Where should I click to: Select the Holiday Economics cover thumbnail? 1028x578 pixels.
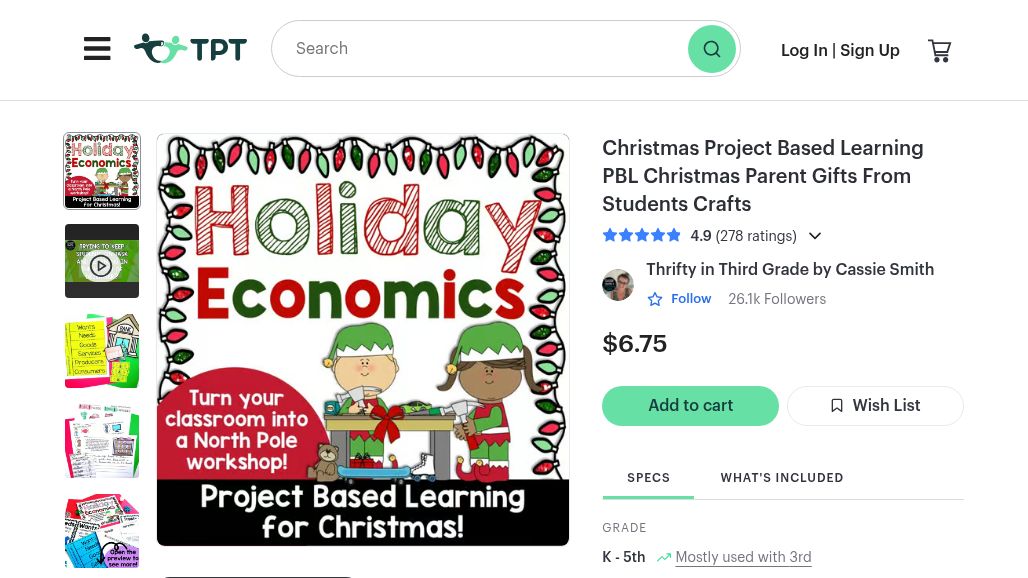(x=102, y=171)
